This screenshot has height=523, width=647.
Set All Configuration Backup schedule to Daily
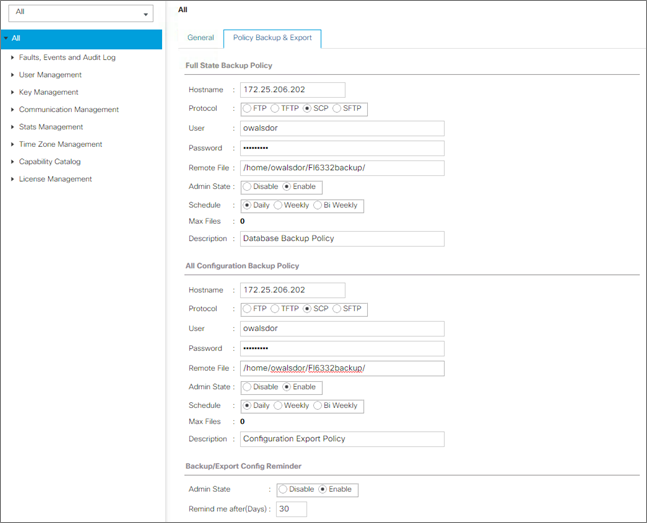tap(247, 405)
